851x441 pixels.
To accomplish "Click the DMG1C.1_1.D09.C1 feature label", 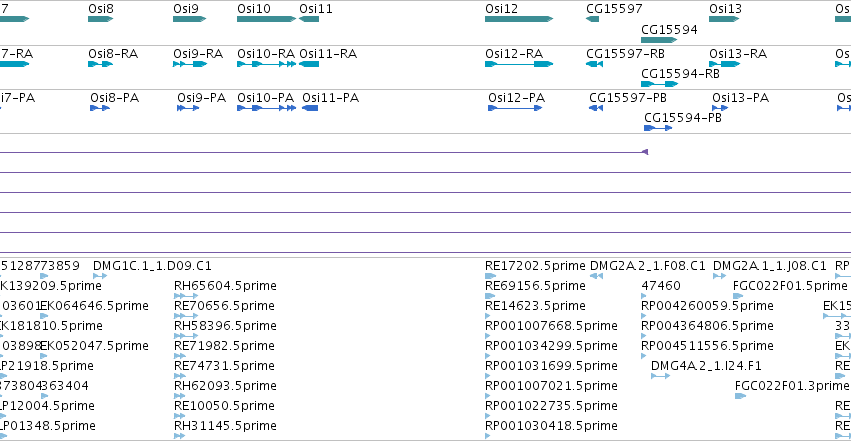I will 152,266.
